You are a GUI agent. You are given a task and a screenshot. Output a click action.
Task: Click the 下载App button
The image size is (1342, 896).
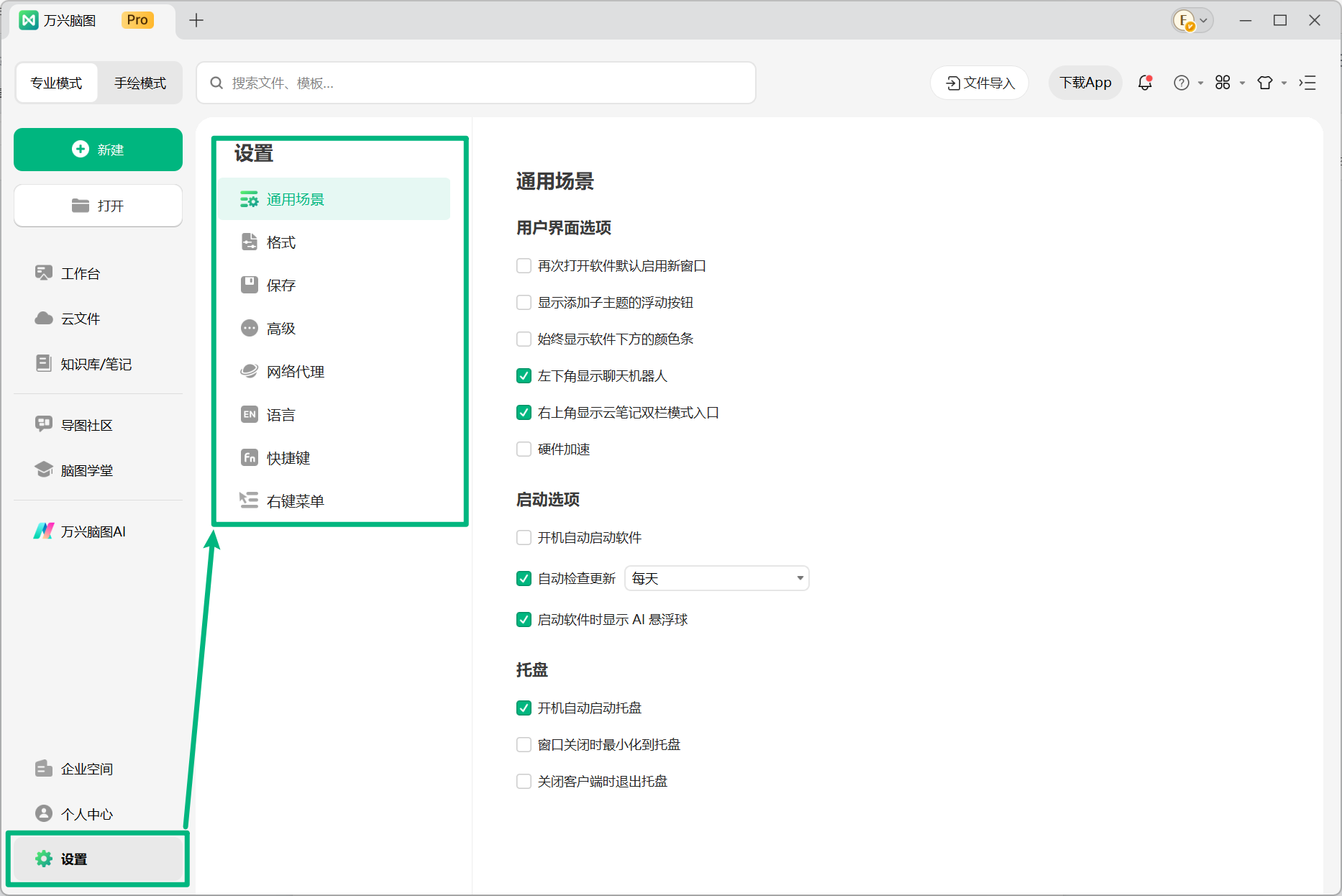[1085, 83]
